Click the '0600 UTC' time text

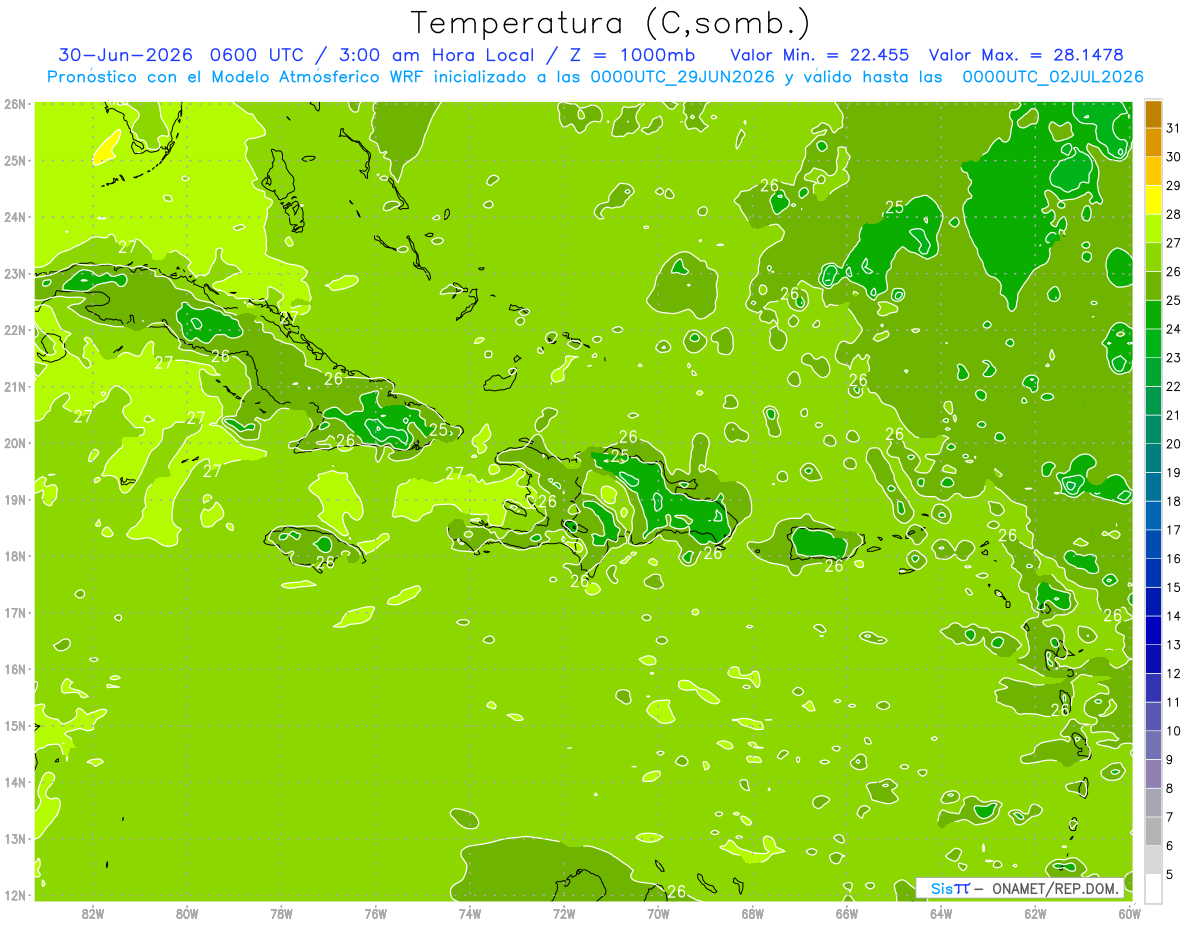tap(260, 55)
